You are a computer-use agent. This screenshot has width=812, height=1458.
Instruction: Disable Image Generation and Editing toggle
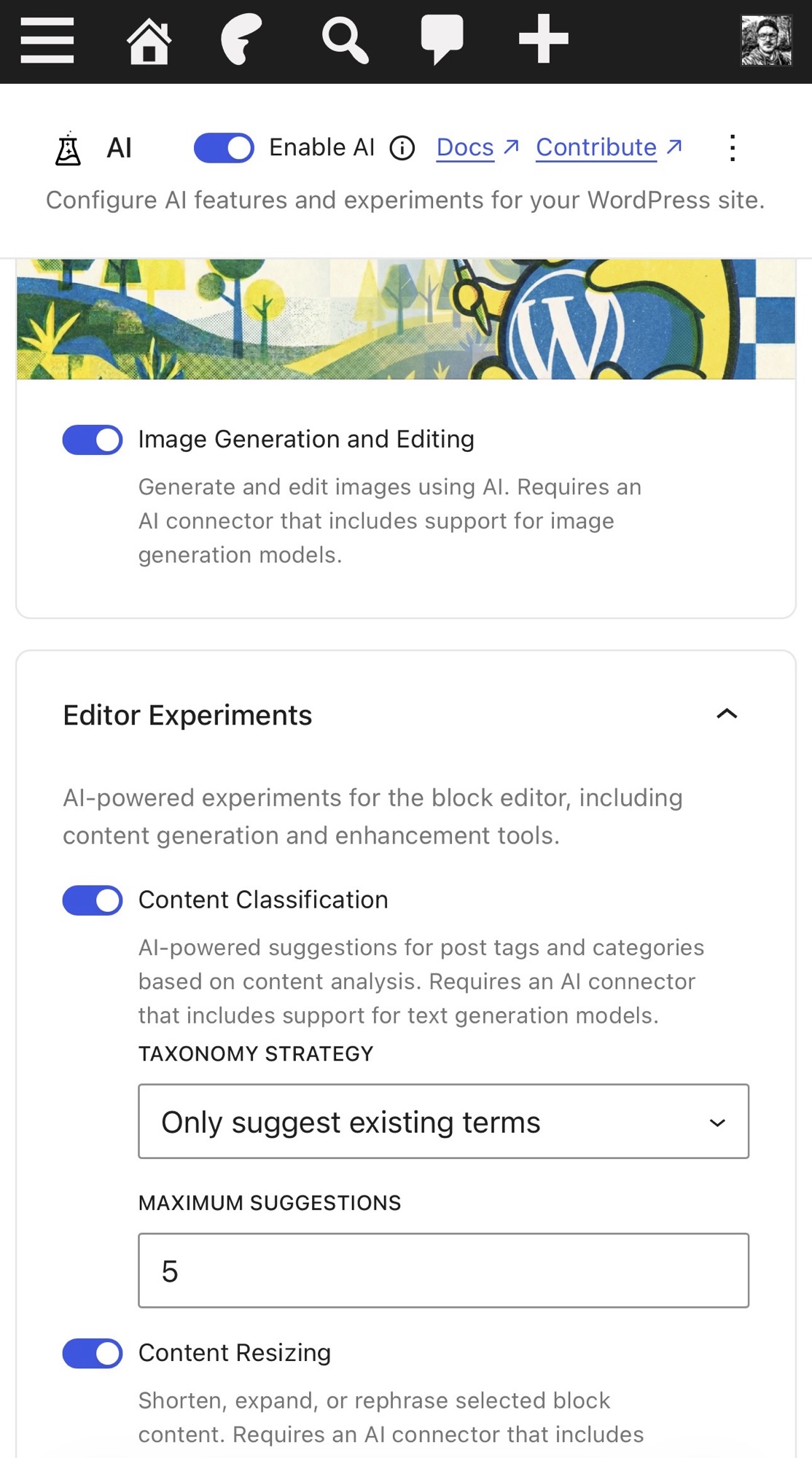[93, 440]
